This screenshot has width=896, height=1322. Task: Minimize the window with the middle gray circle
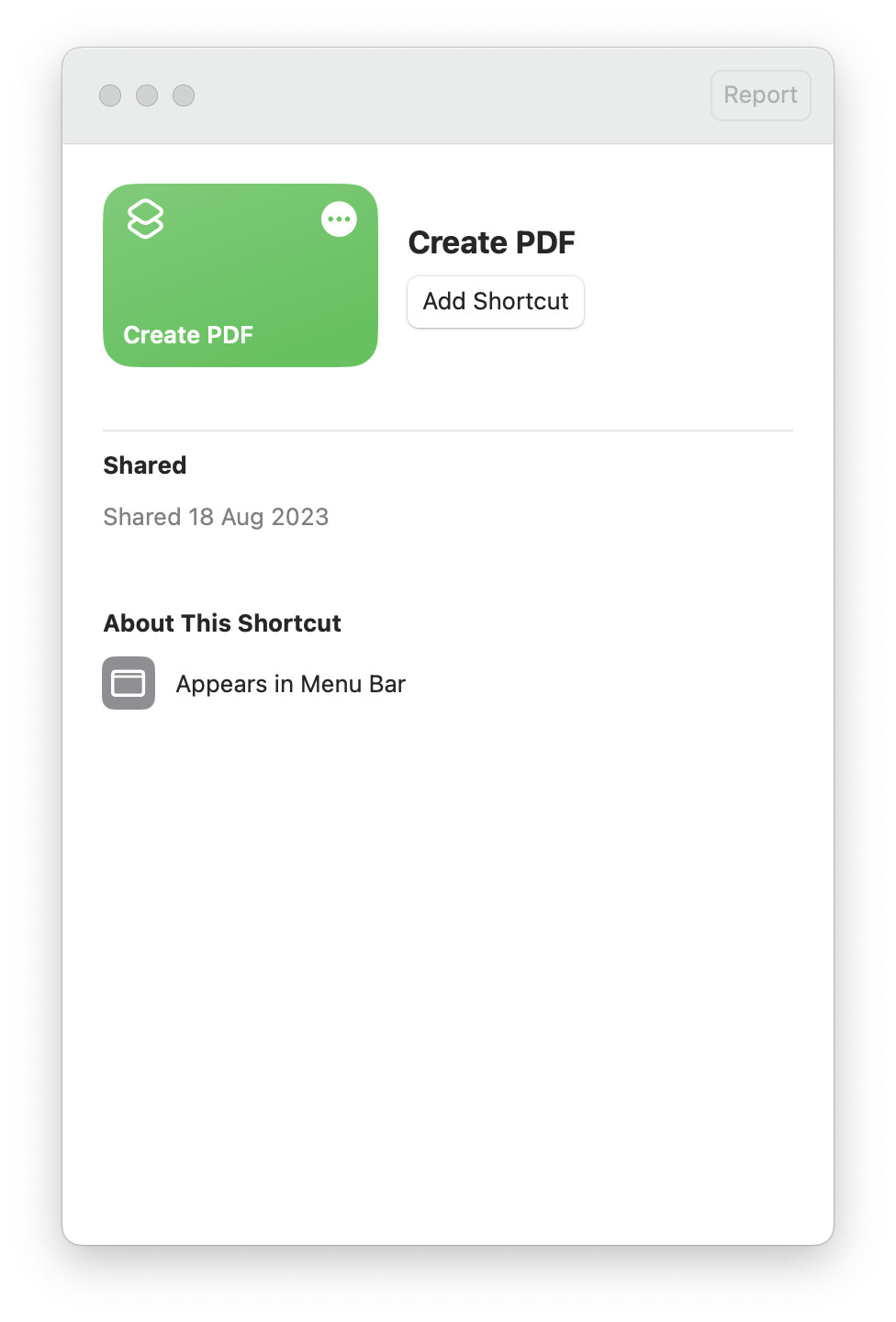(147, 95)
